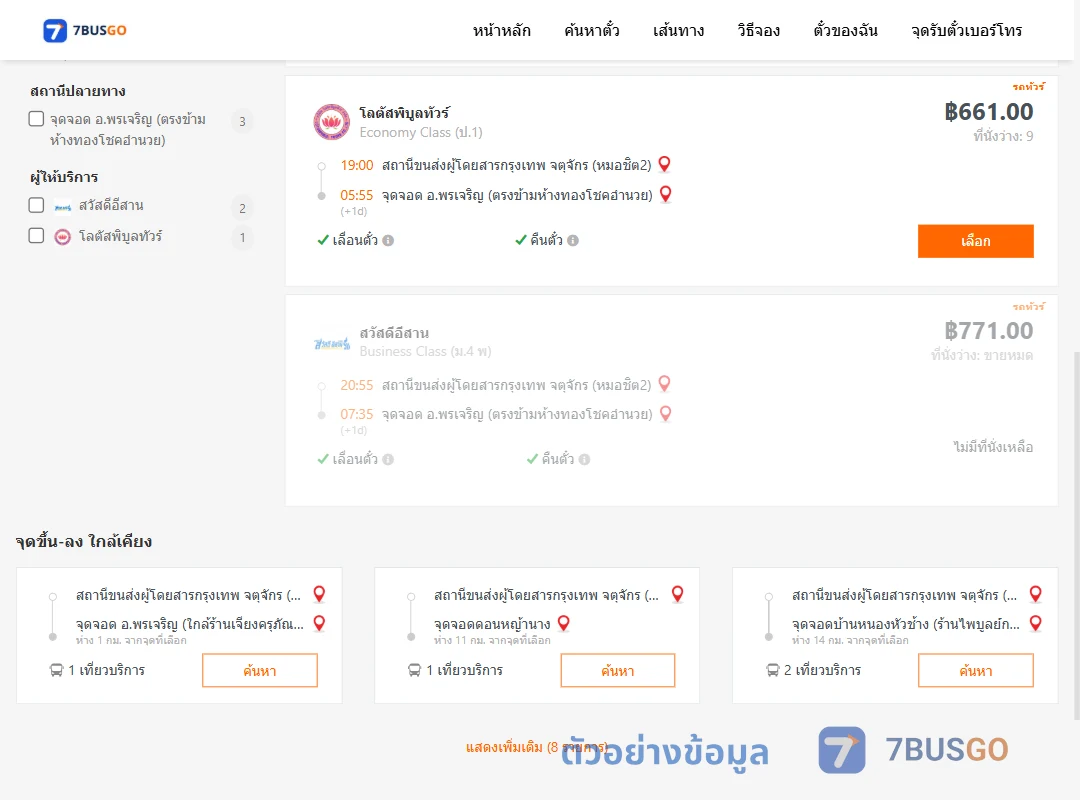
Task: Click the ฿771.00 price text
Action: 989,331
